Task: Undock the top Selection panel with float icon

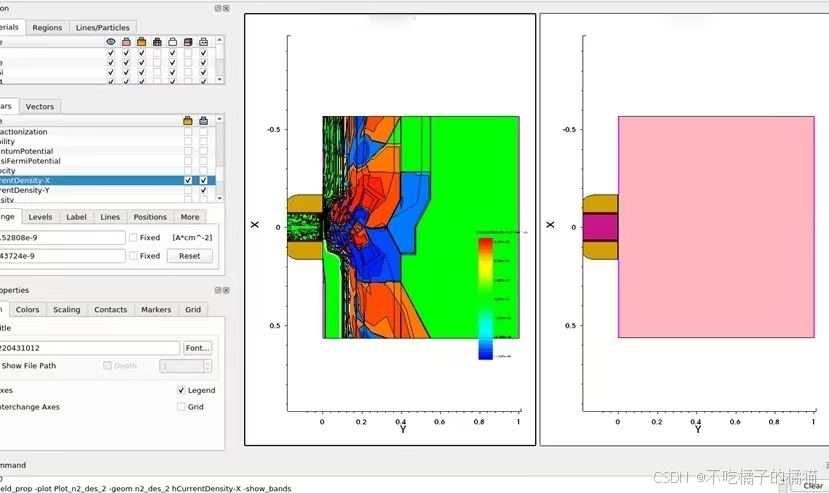Action: coord(218,8)
